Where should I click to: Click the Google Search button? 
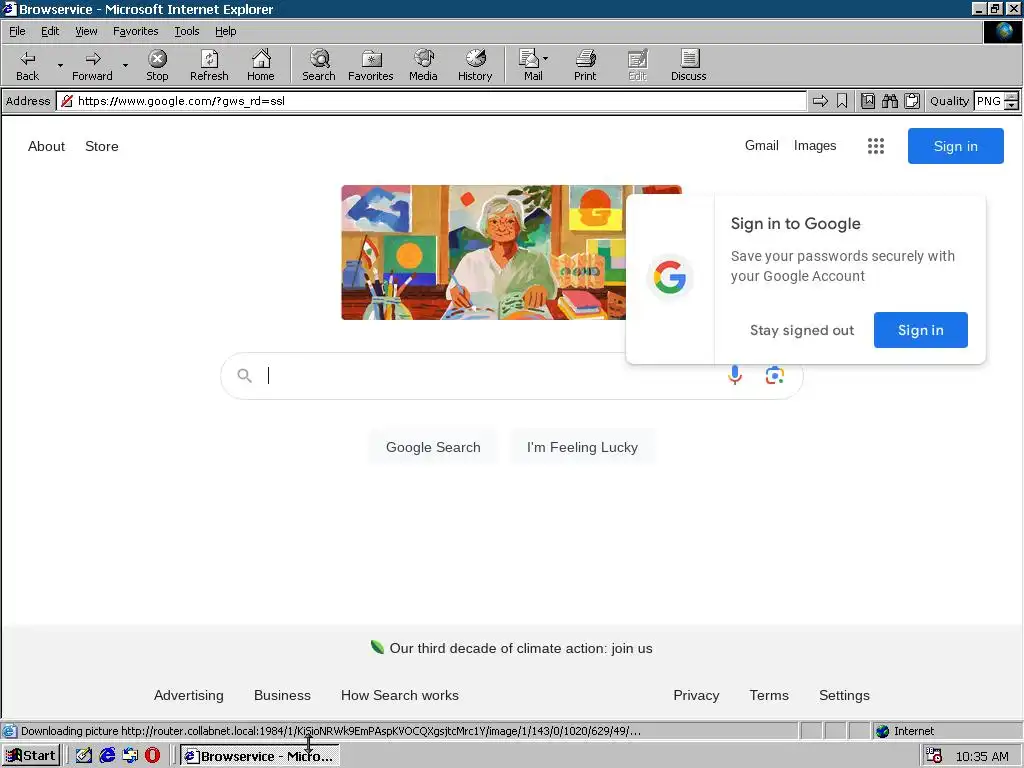coord(433,447)
